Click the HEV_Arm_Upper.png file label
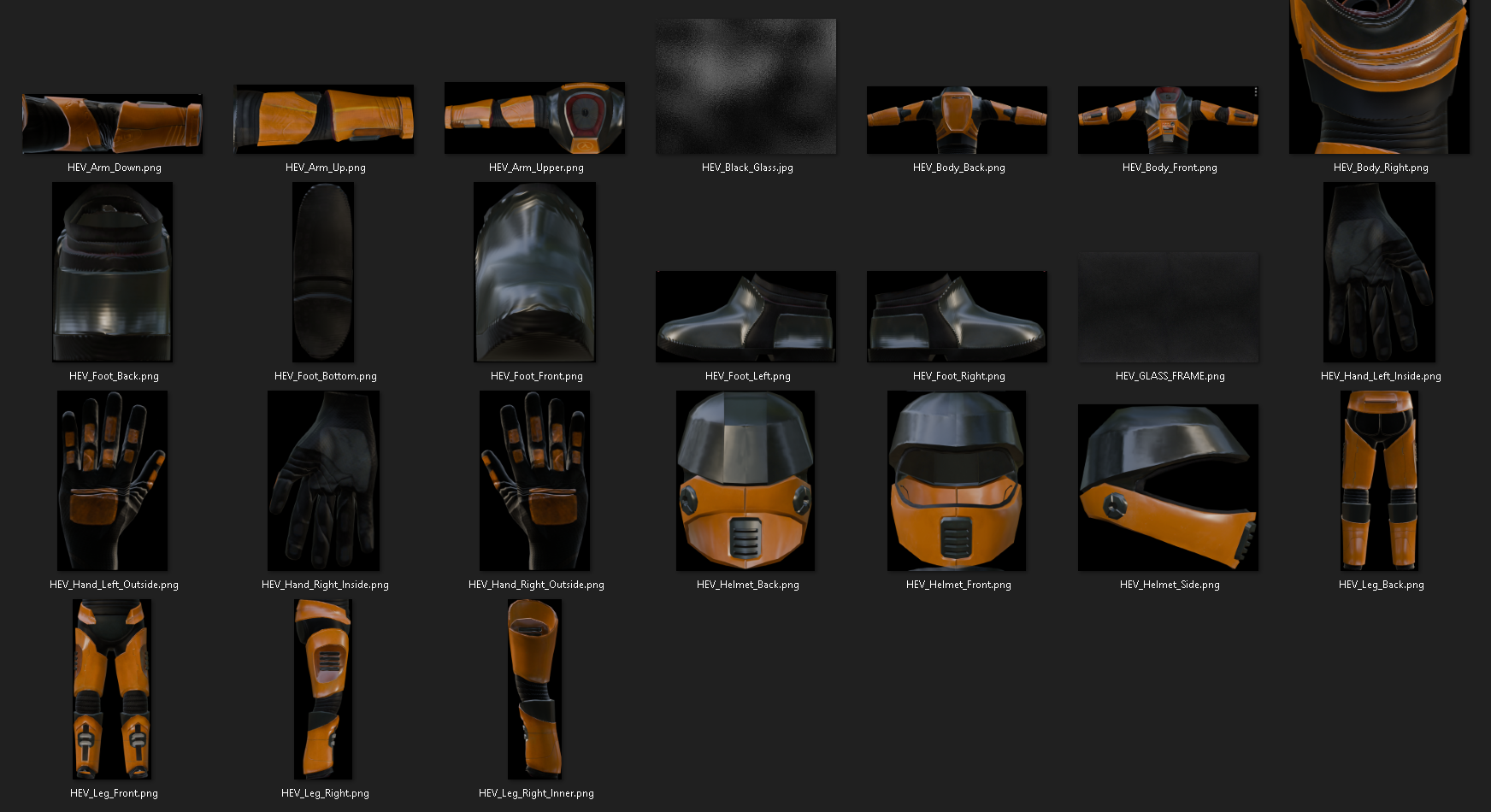The height and width of the screenshot is (812, 1491). [537, 168]
